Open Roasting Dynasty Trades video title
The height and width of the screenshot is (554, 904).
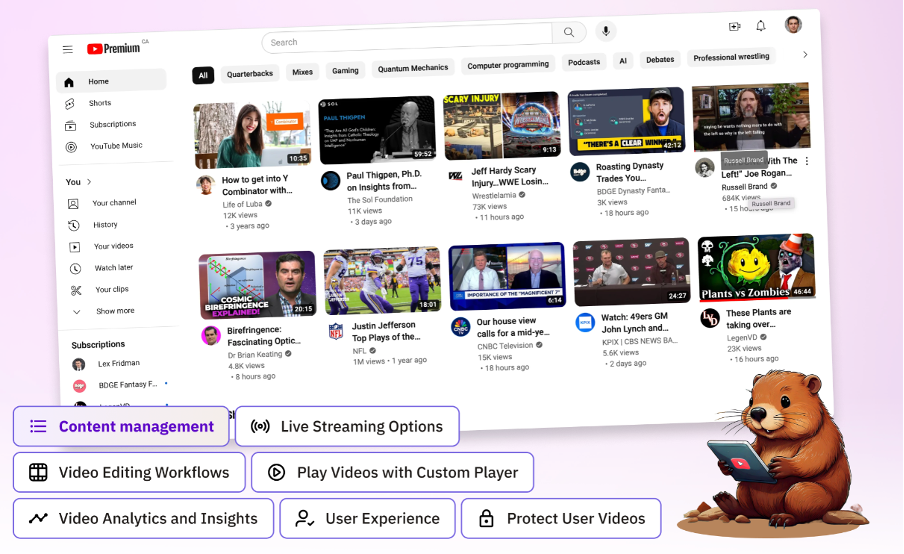630,172
